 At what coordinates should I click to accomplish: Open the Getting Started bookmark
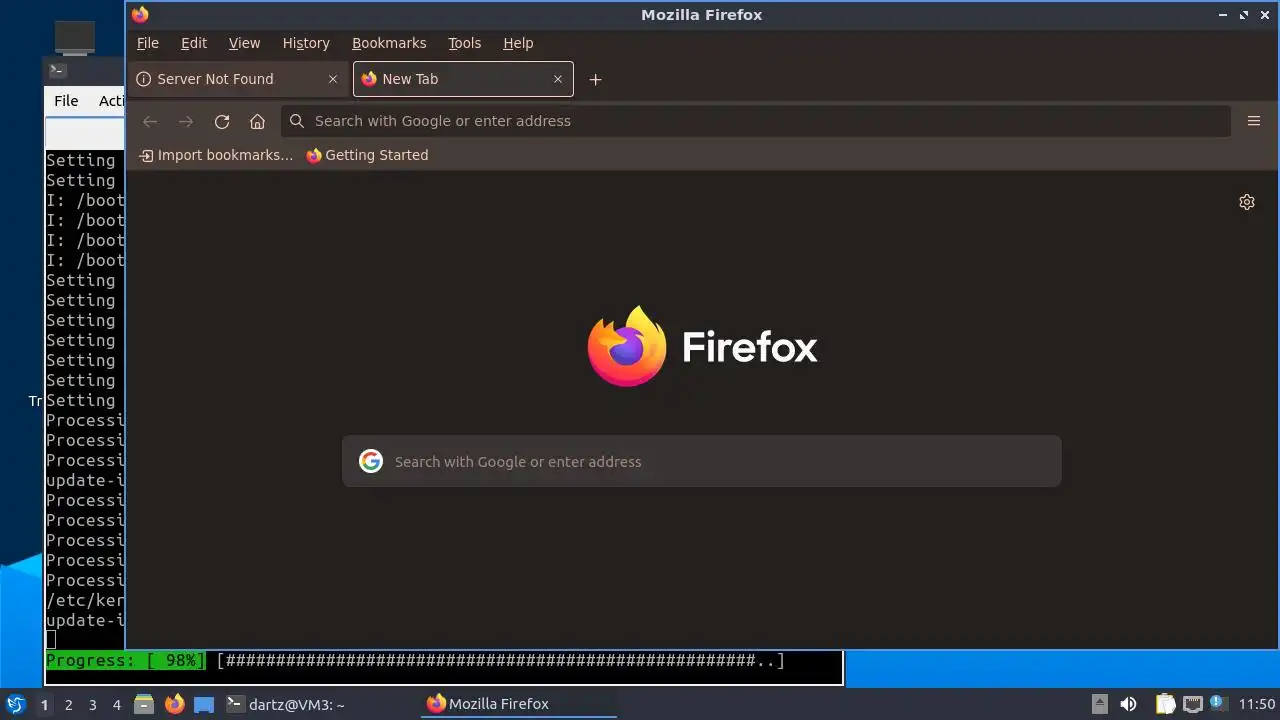point(367,155)
